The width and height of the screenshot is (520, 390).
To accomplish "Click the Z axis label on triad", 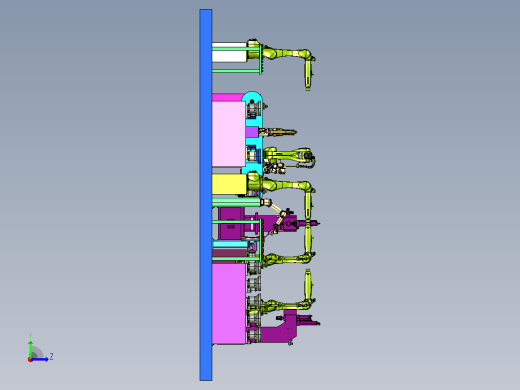I will 52,356.
